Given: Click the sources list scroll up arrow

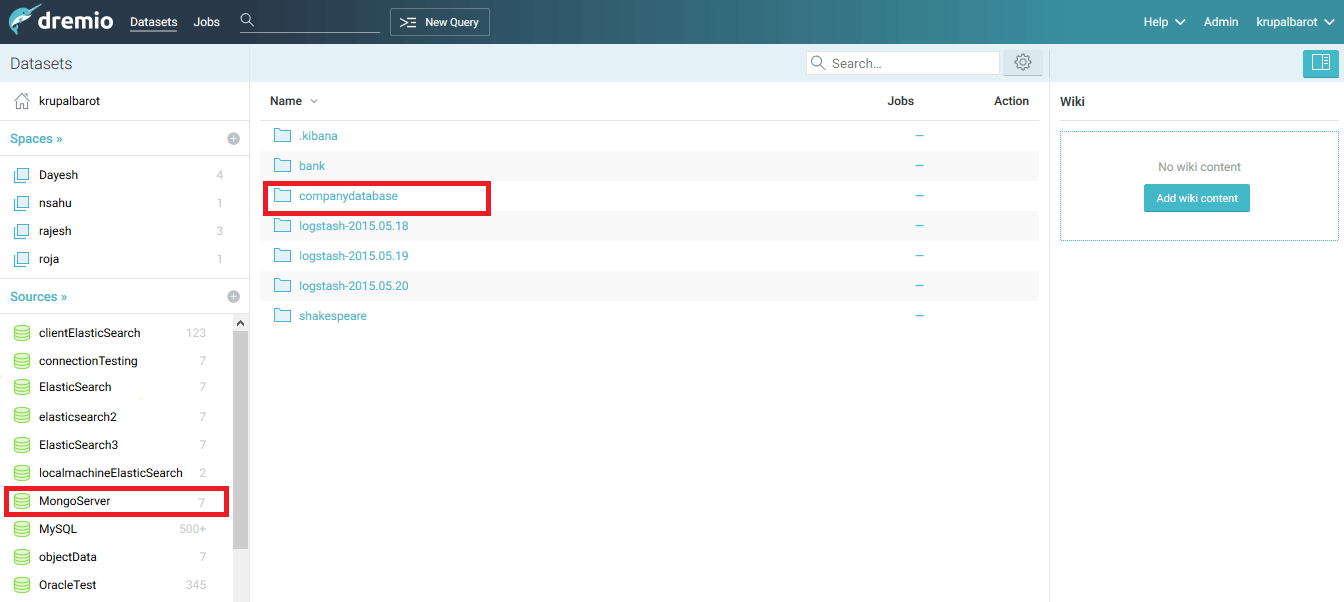Looking at the screenshot, I should (x=240, y=324).
